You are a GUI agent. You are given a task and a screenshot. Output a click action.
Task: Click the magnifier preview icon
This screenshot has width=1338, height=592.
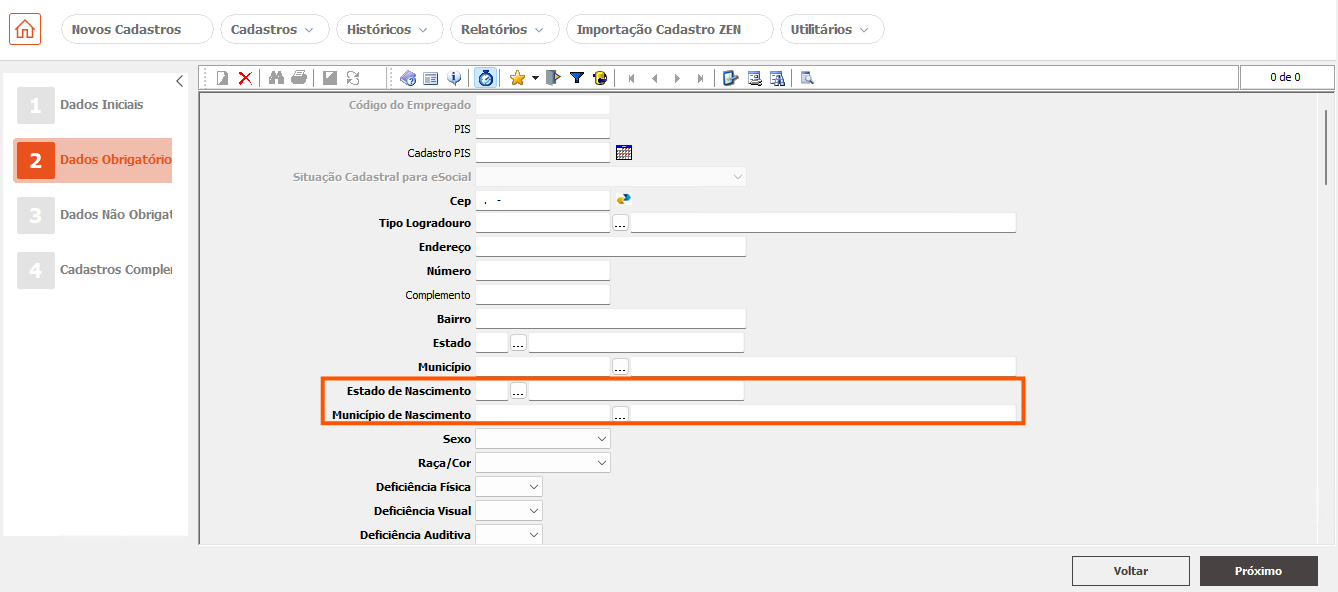click(x=807, y=78)
